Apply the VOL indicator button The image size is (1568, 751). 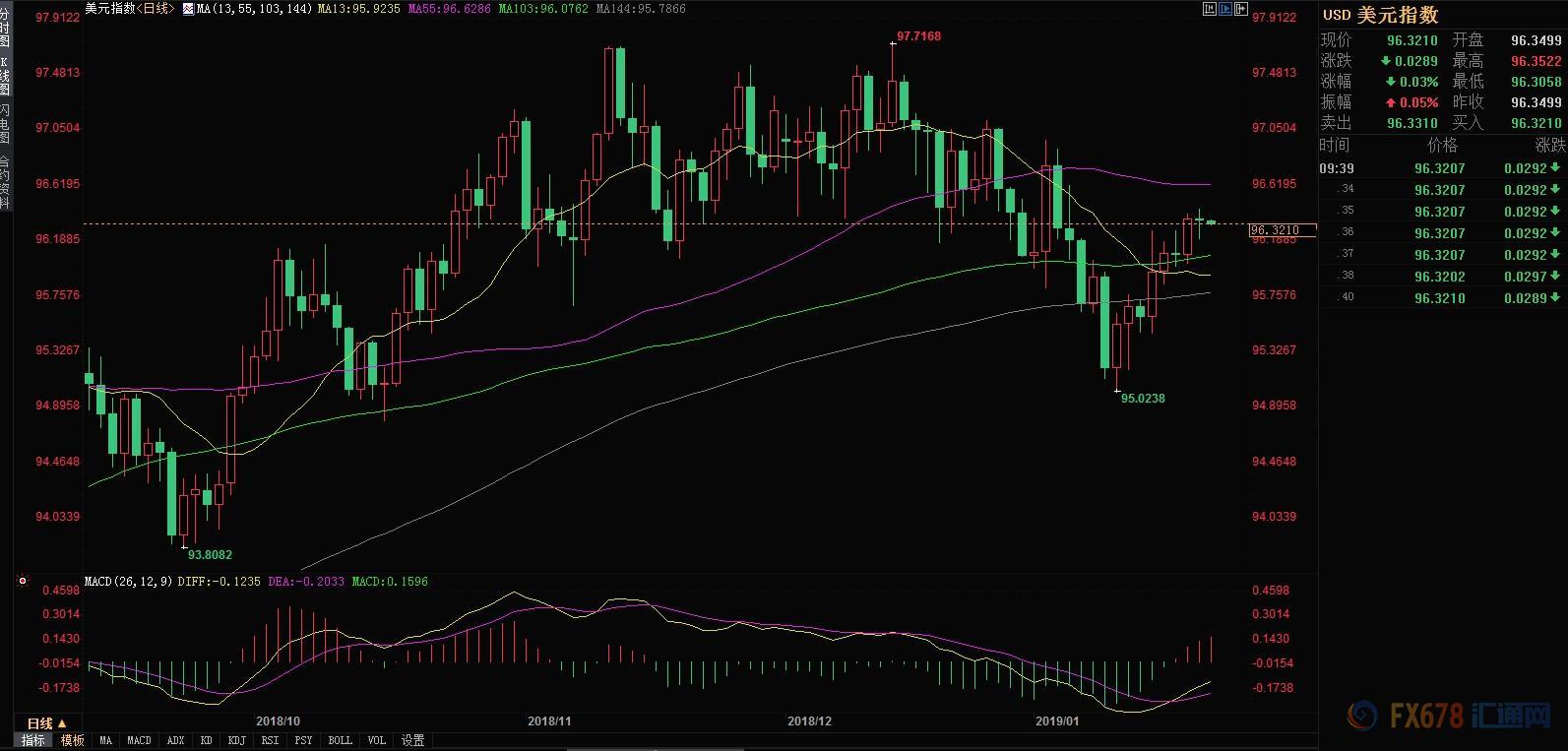pyautogui.click(x=376, y=740)
